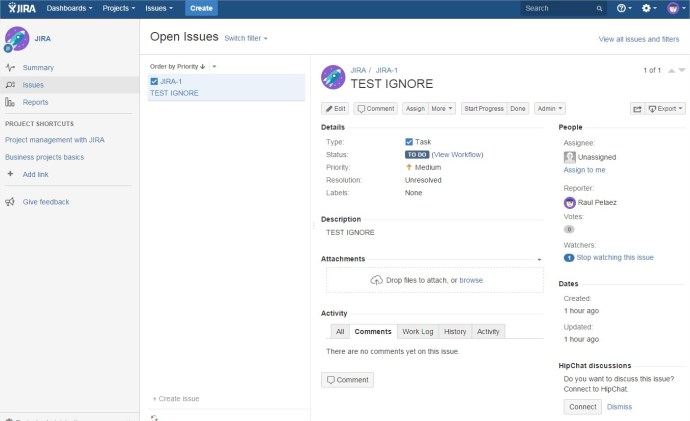
Task: Click the Give feedback megaphone icon
Action: pyautogui.click(x=10, y=202)
